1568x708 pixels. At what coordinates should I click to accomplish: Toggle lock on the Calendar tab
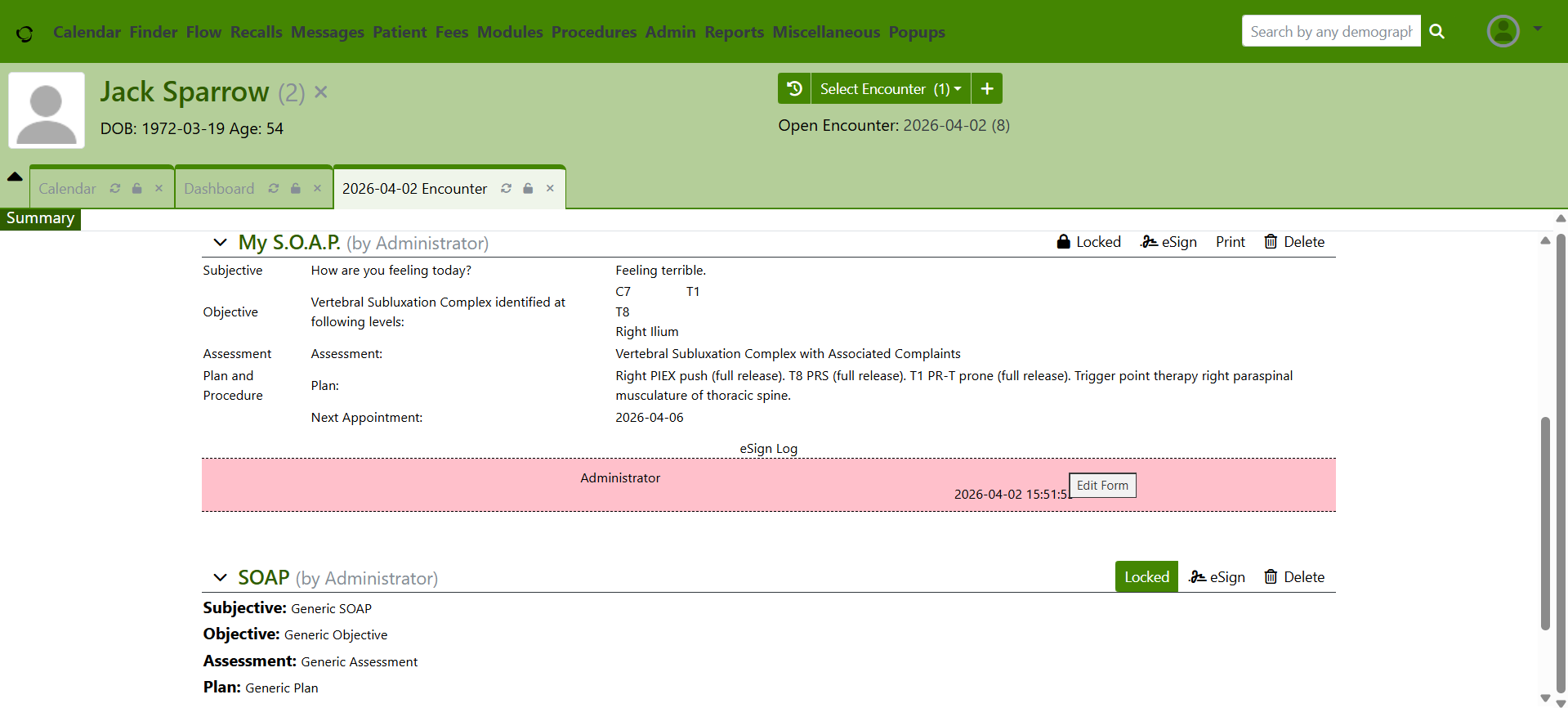point(137,189)
